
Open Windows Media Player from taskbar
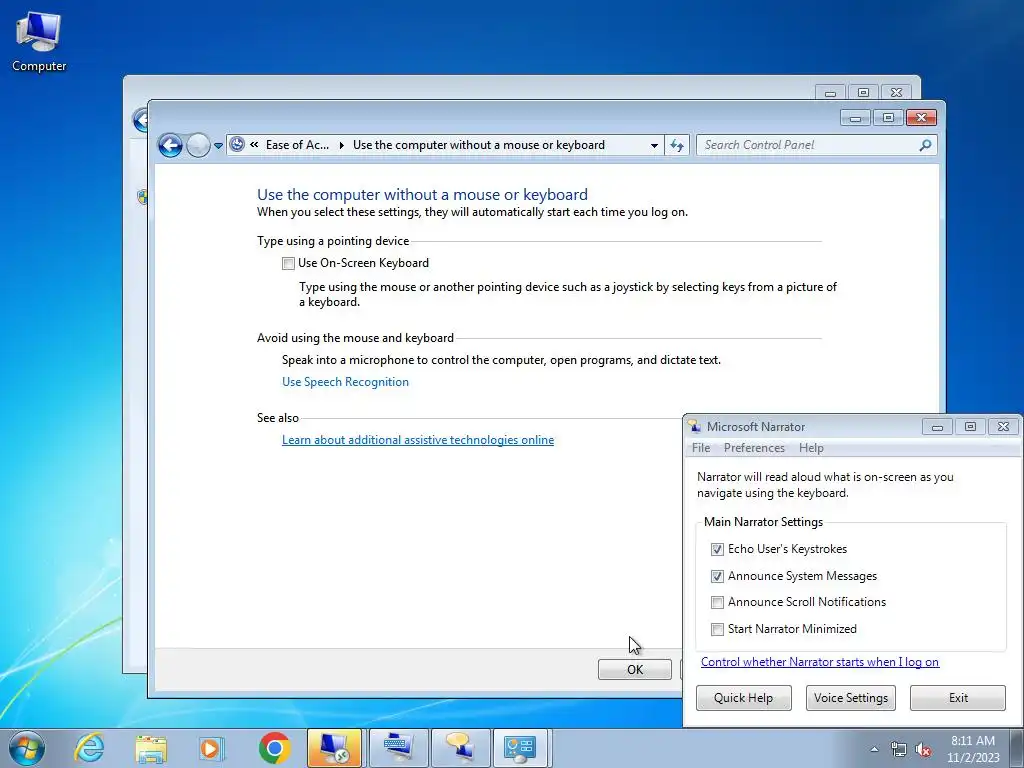[212, 748]
